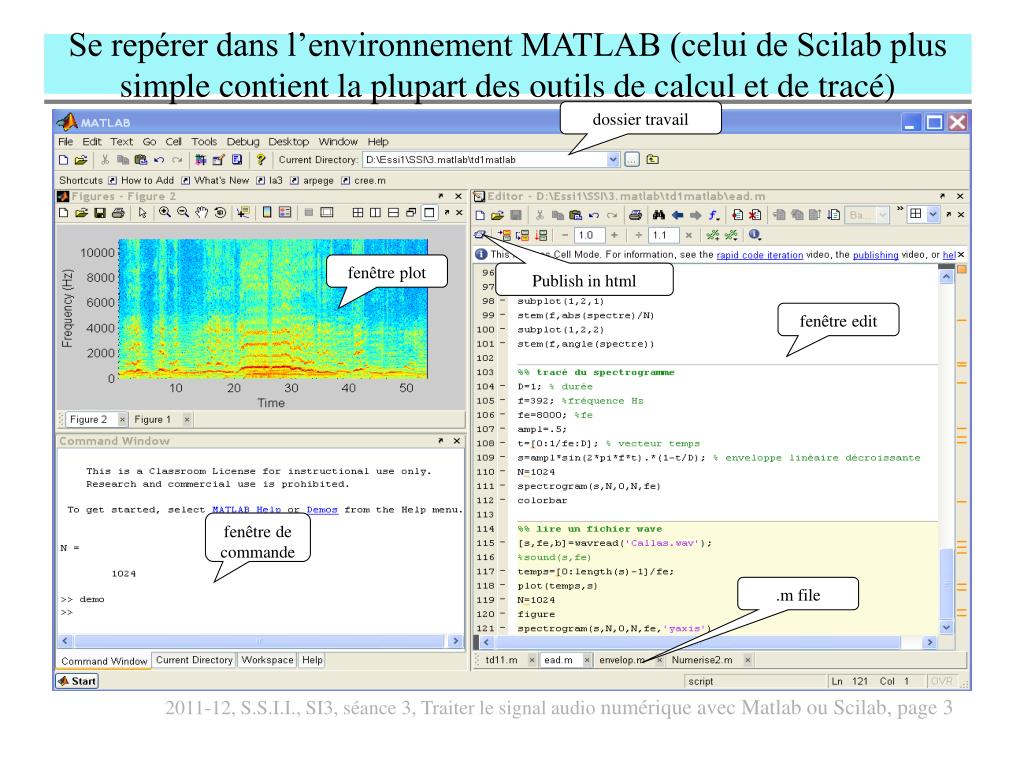
Task: Toggle maximized layout for figures
Action: (429, 213)
